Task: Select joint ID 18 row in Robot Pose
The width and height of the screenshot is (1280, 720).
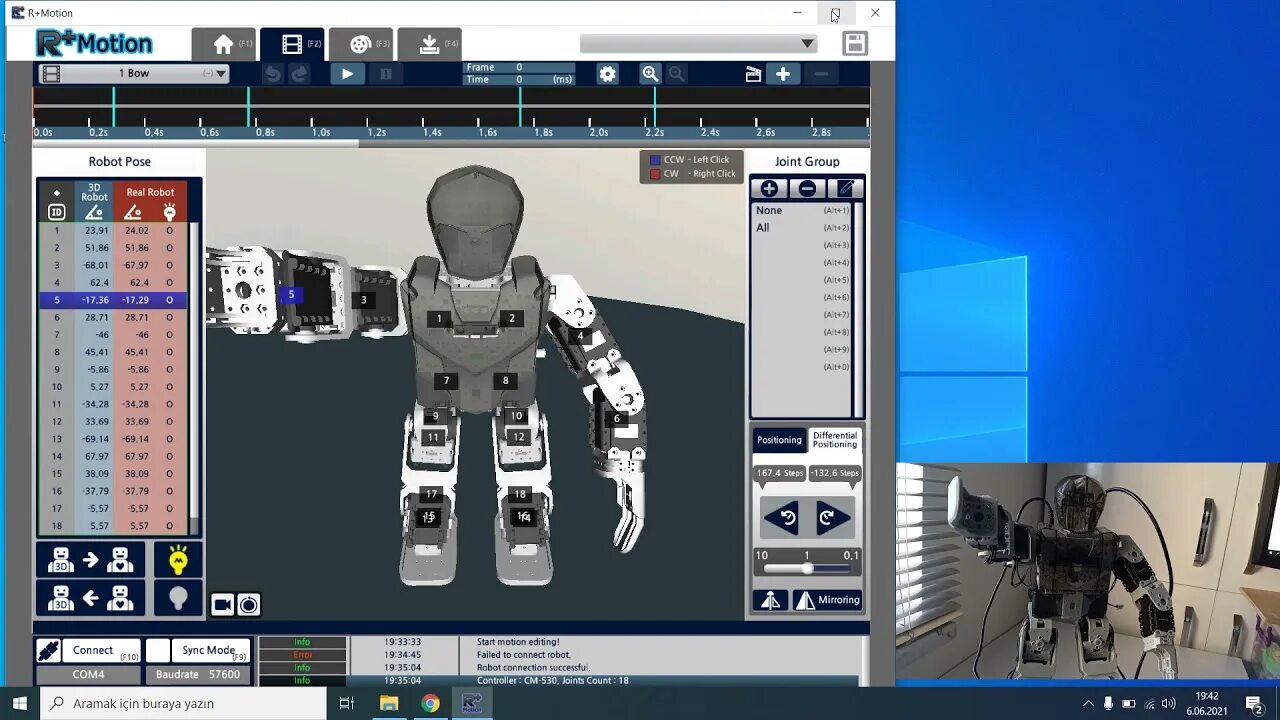Action: (113, 526)
